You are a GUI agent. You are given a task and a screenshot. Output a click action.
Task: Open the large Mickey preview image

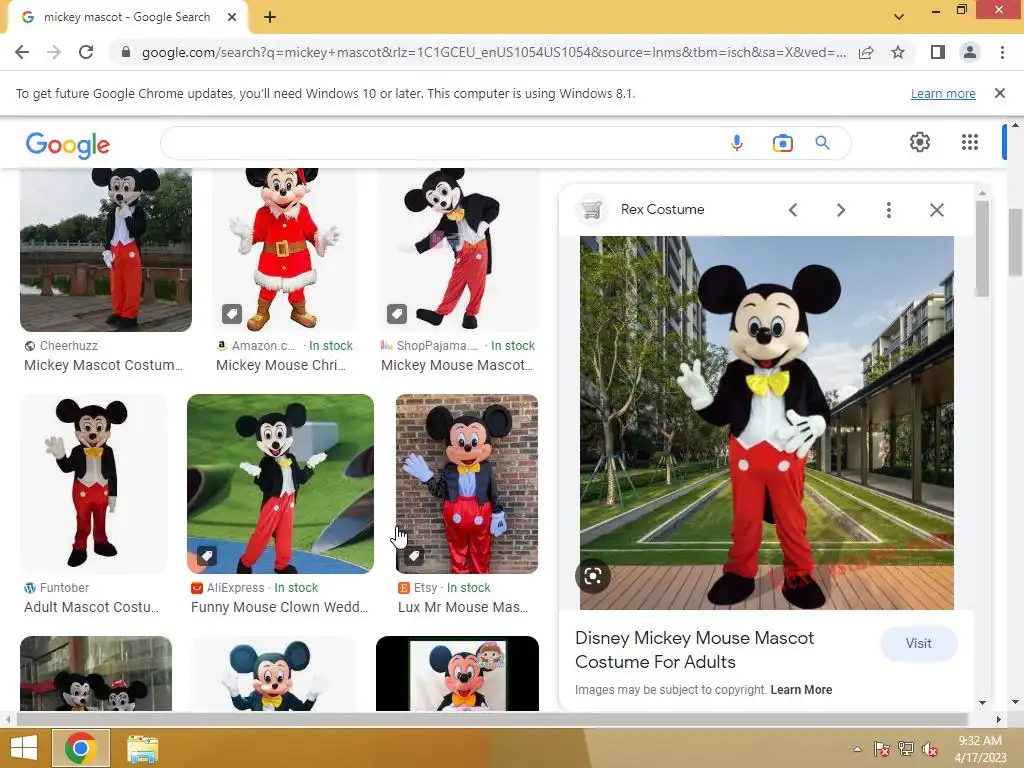767,423
